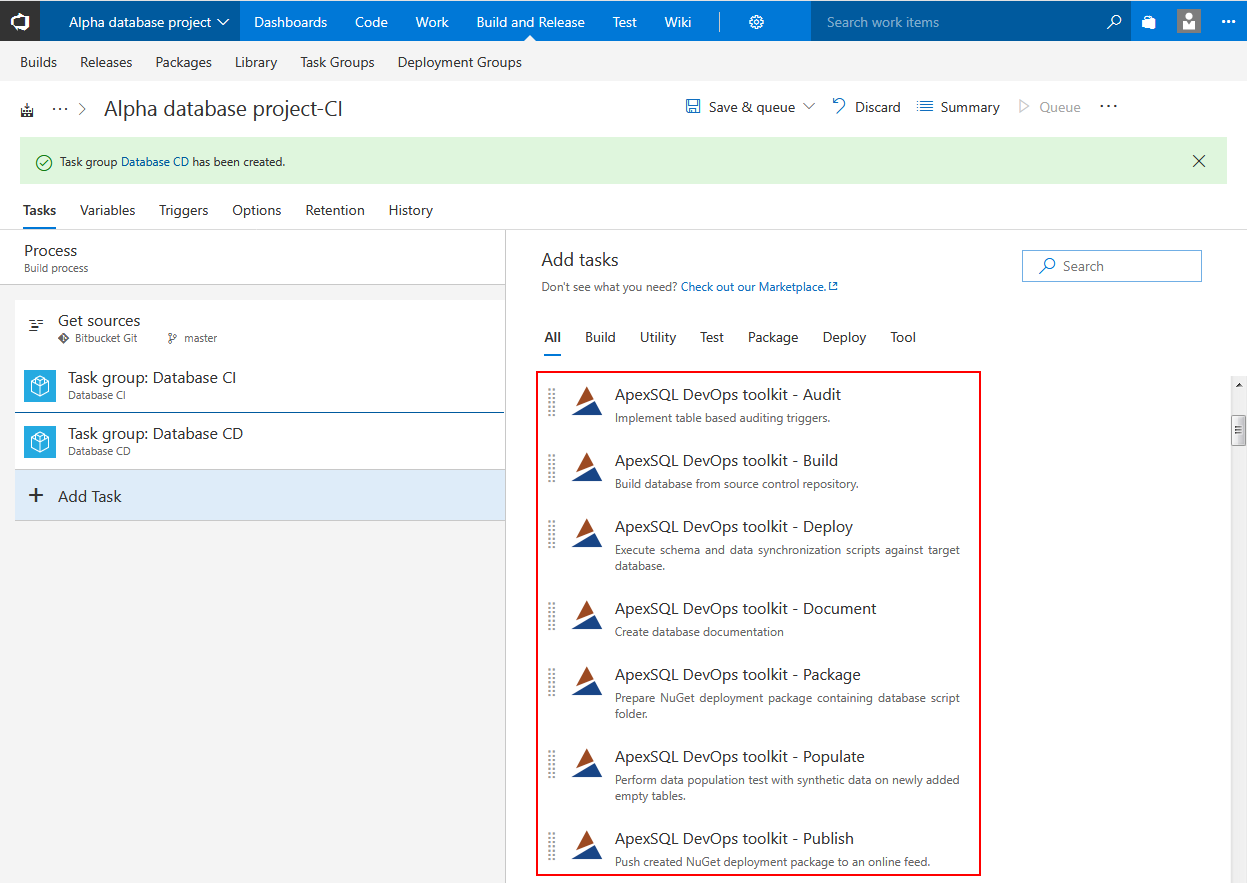The width and height of the screenshot is (1247, 883).
Task: Open the marketplace shopping bag icon
Action: coord(1149,22)
